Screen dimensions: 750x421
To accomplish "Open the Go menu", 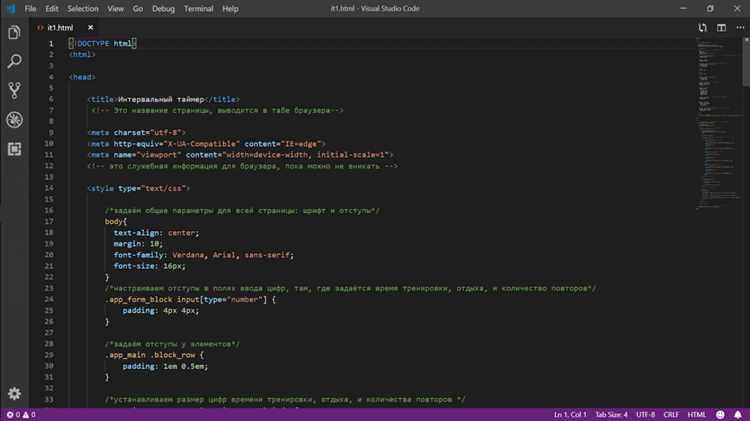I will (x=138, y=9).
